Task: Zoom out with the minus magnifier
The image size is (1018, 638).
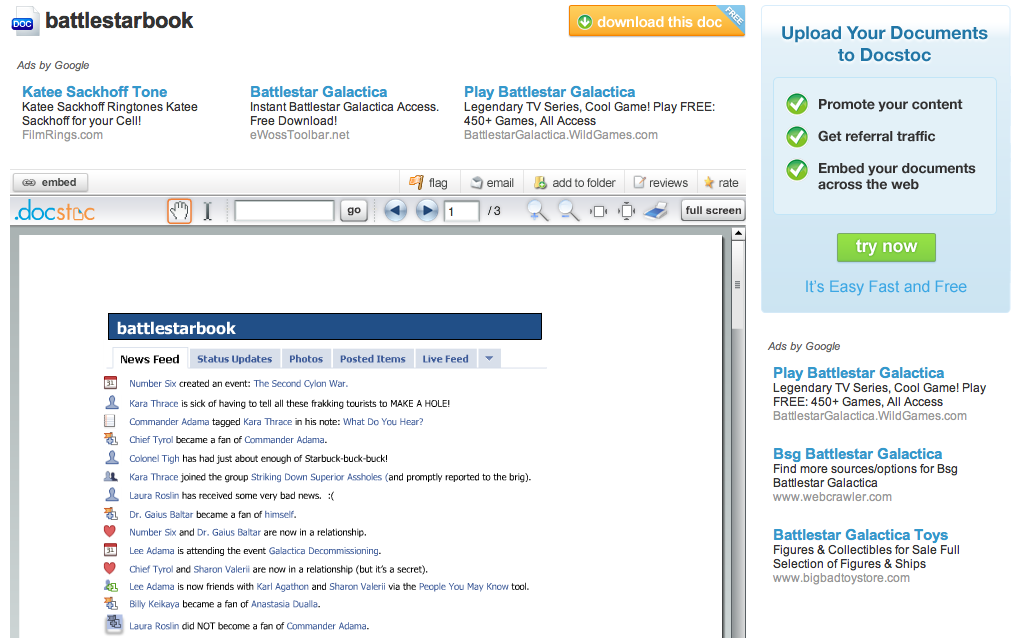Action: pyautogui.click(x=568, y=210)
